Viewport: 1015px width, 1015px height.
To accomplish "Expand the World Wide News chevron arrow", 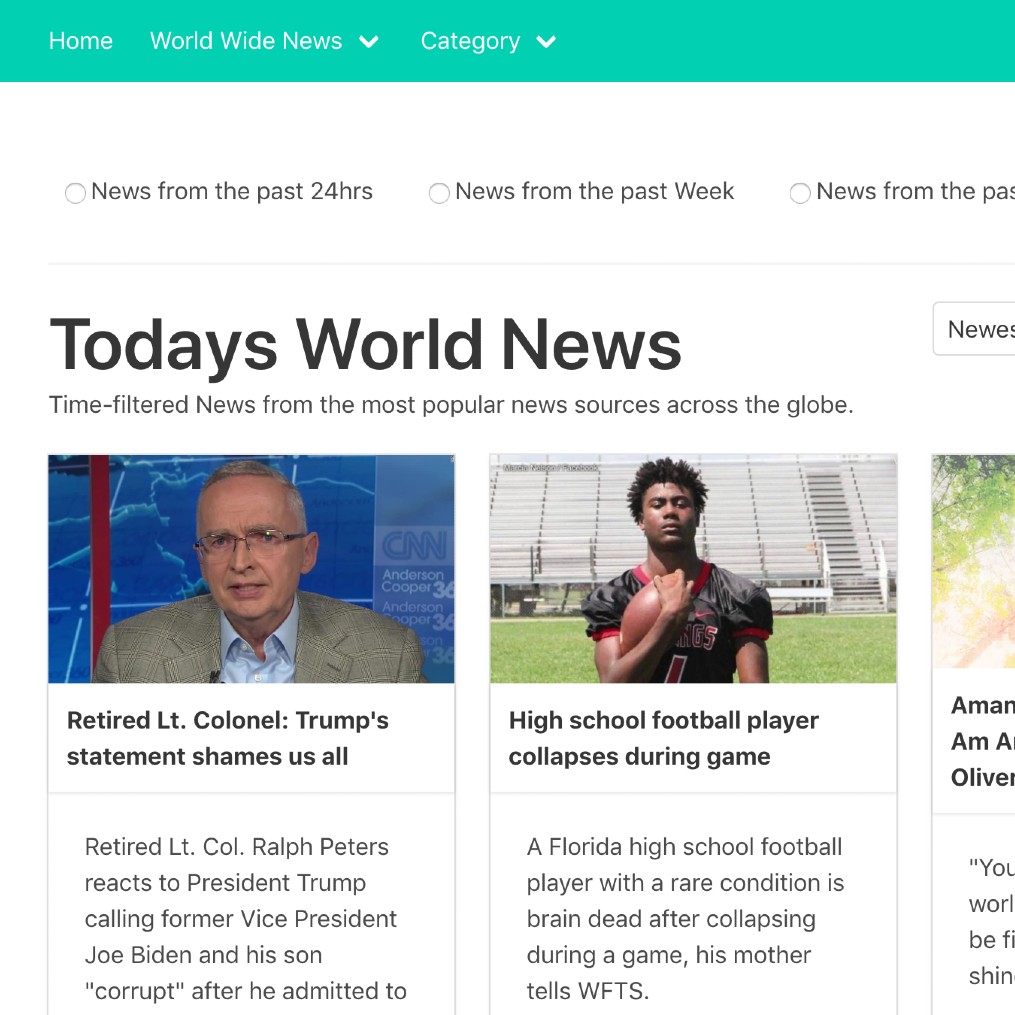I will coord(369,42).
